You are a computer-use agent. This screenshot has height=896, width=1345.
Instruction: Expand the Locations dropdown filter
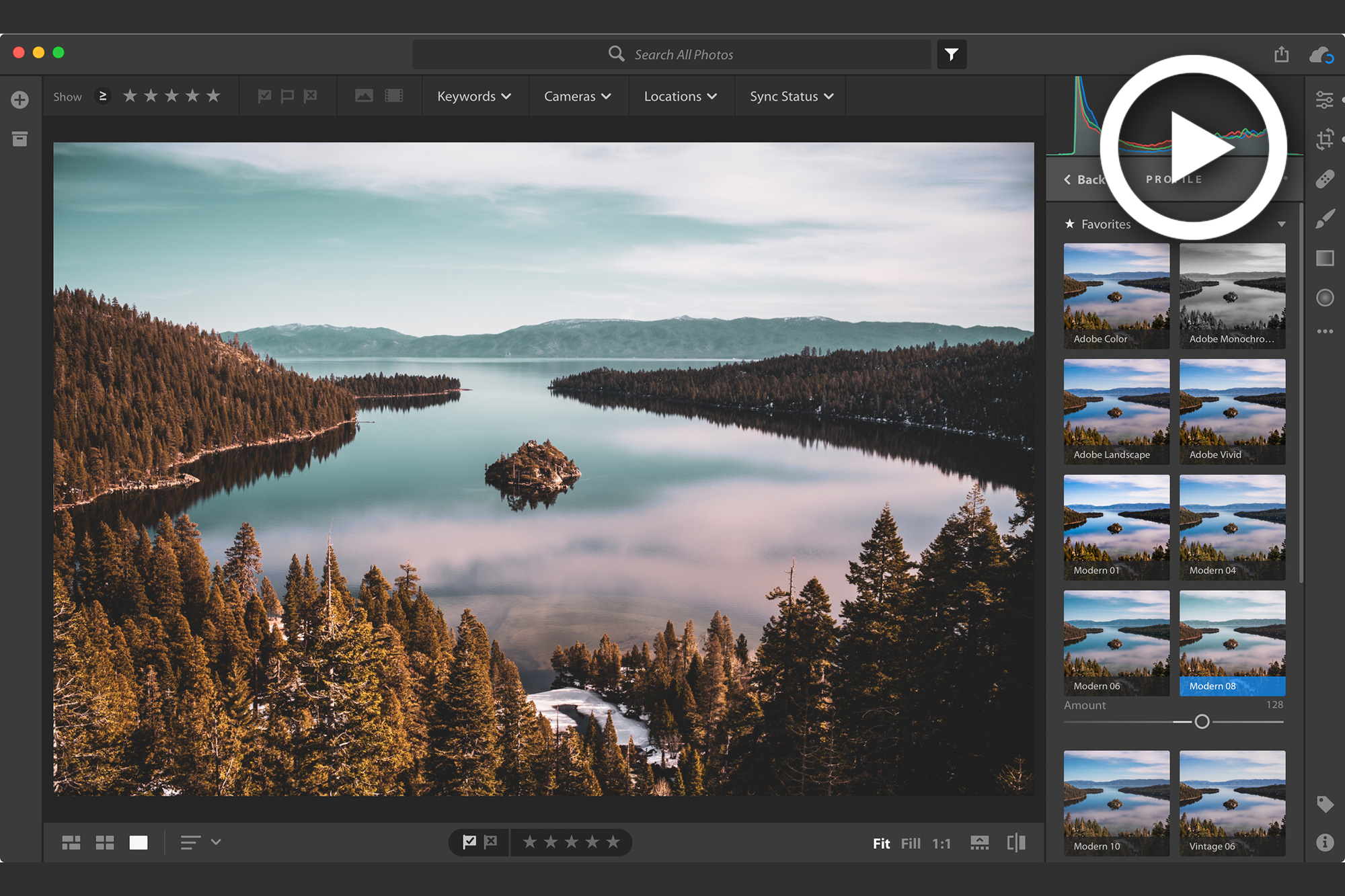tap(679, 97)
